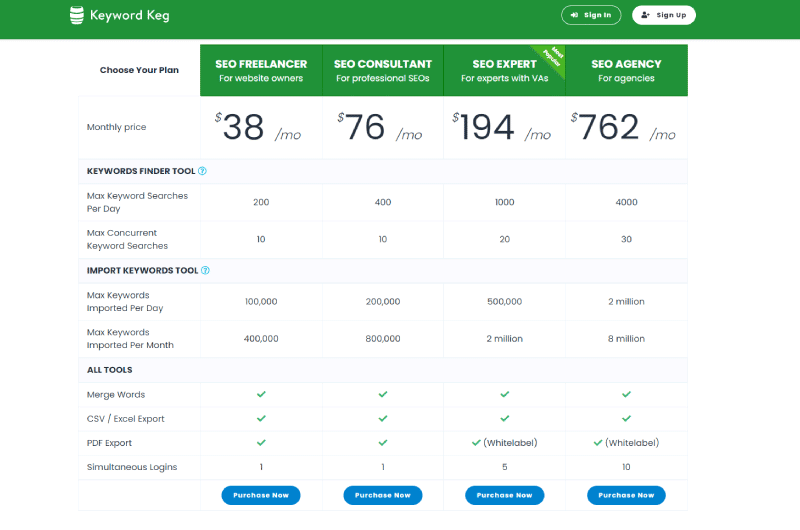Image resolution: width=800 pixels, height=530 pixels.
Task: Click the 'Simultaneous Logins' row label
Action: (x=132, y=467)
